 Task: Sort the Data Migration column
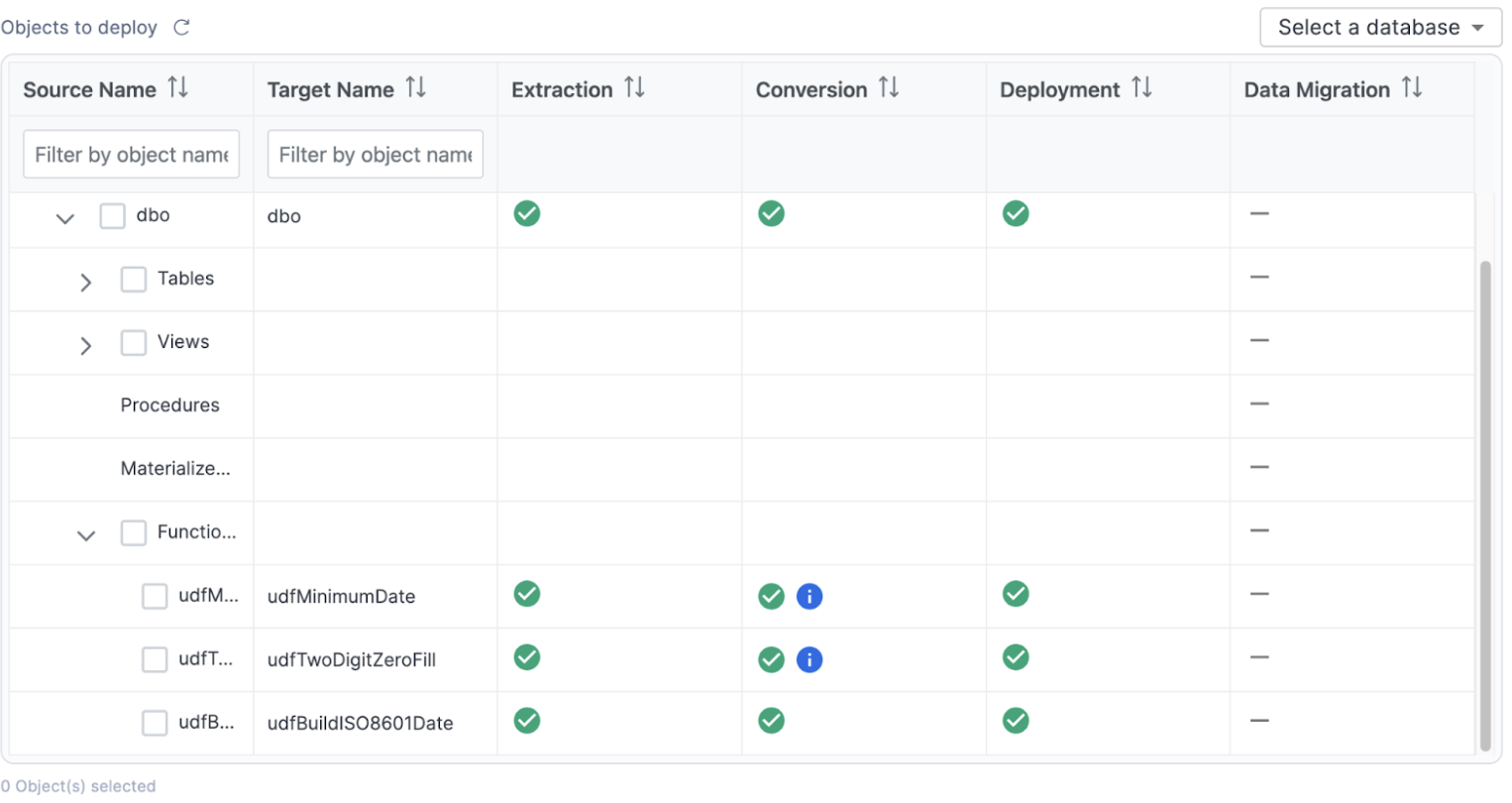[1410, 88]
